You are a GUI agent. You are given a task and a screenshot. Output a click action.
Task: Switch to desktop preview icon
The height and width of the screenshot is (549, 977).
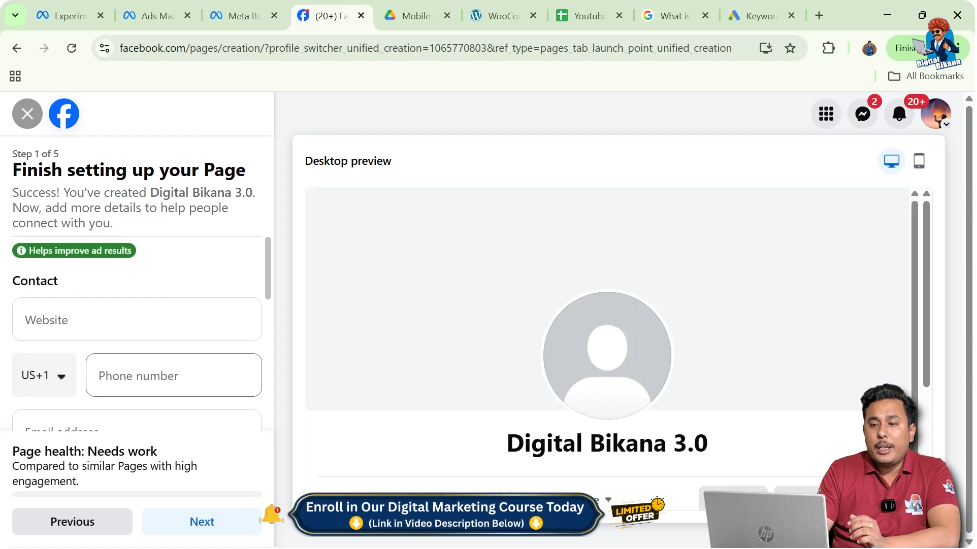(892, 161)
